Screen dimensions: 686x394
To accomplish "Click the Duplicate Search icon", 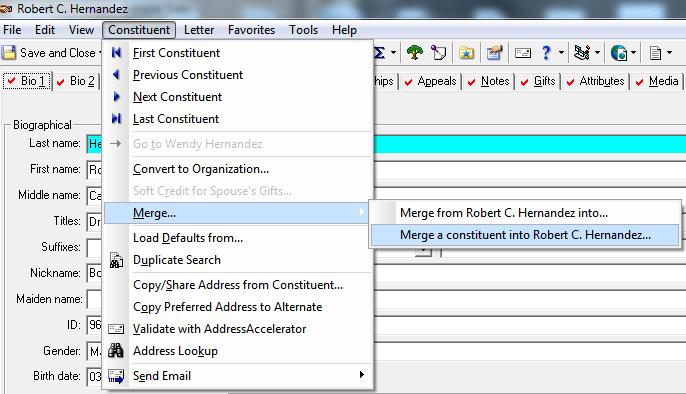I will coord(116,260).
